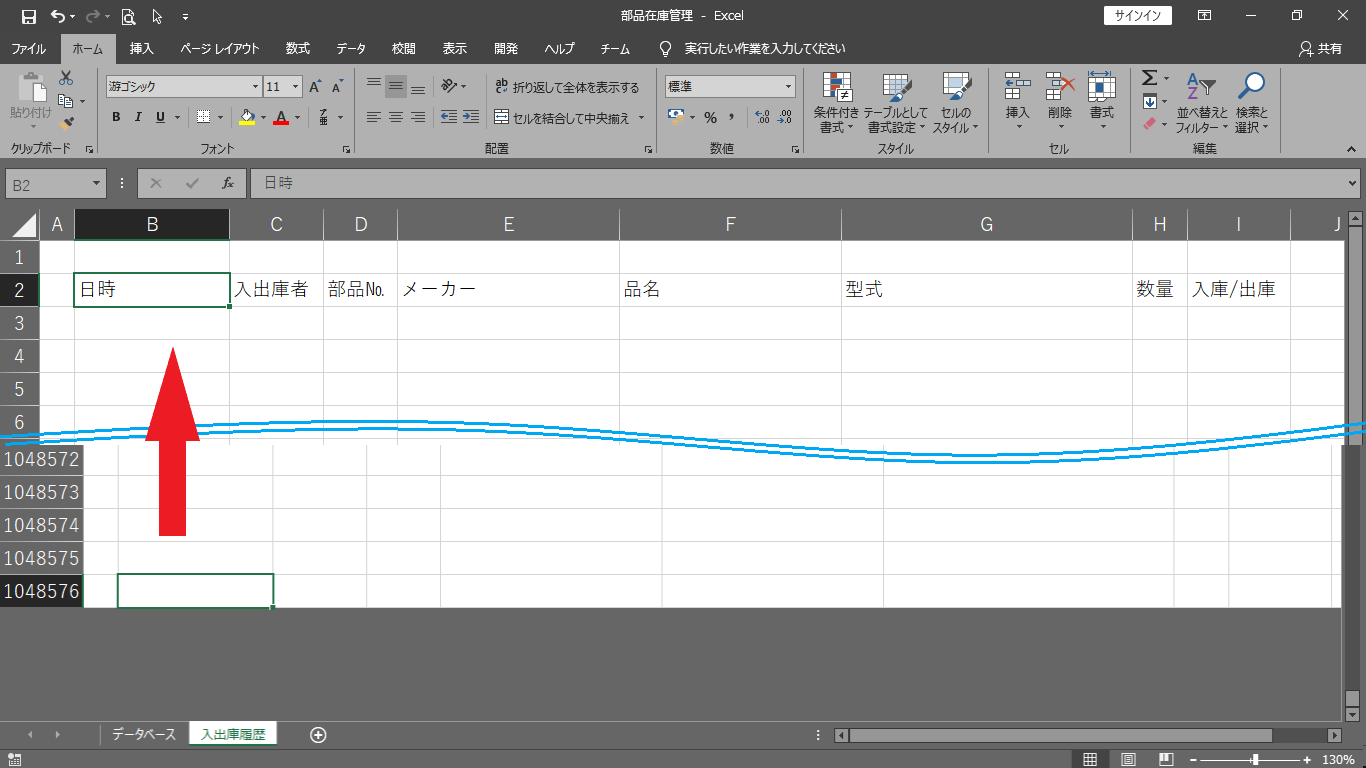
Task: Toggle Italic formatting
Action: pyautogui.click(x=138, y=117)
